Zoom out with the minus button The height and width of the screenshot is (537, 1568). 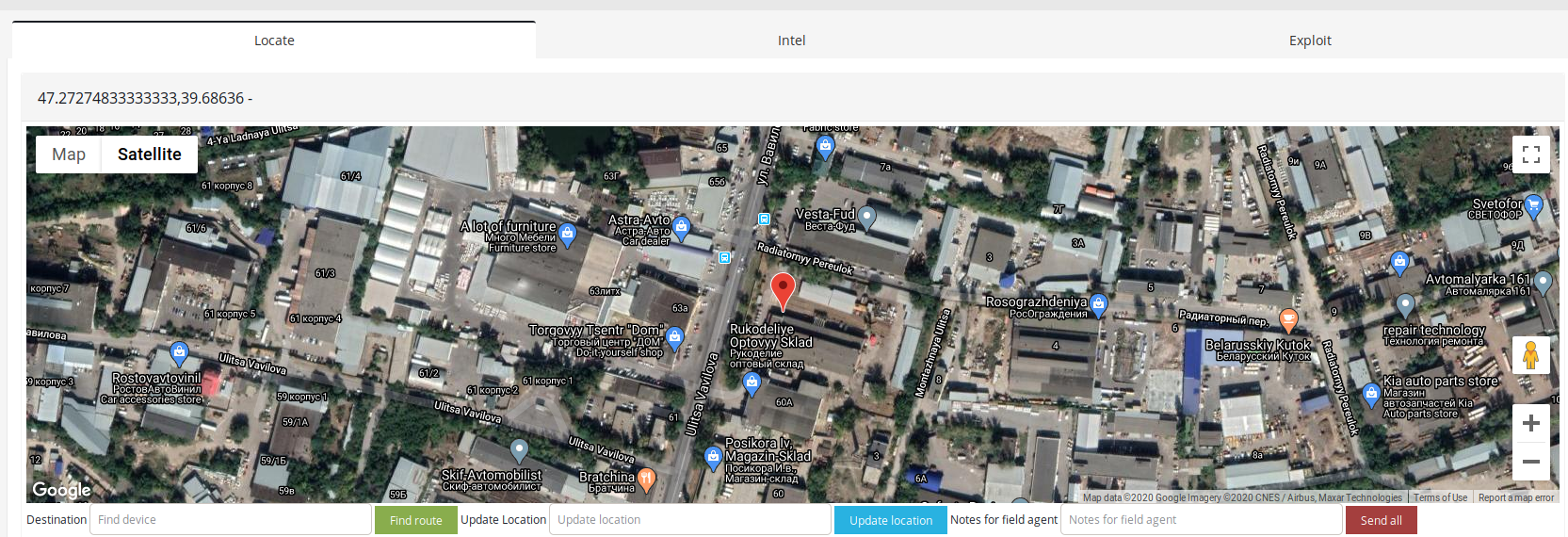(x=1531, y=462)
